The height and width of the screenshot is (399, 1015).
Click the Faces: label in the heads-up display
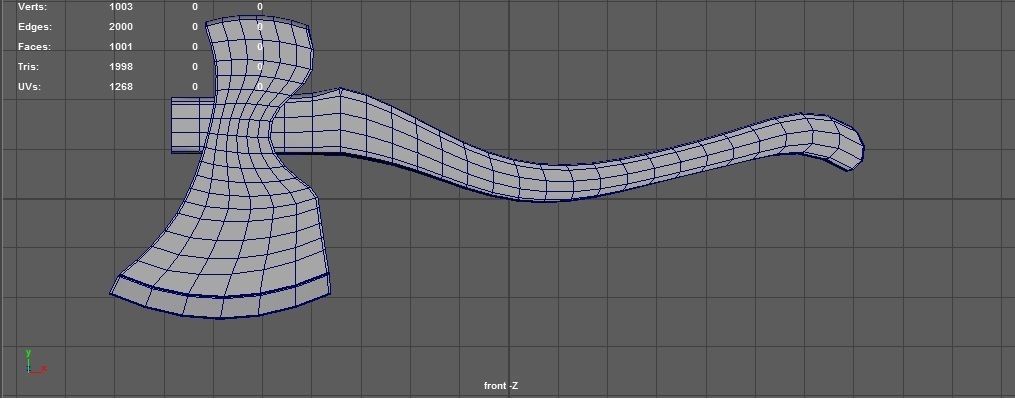tap(34, 47)
